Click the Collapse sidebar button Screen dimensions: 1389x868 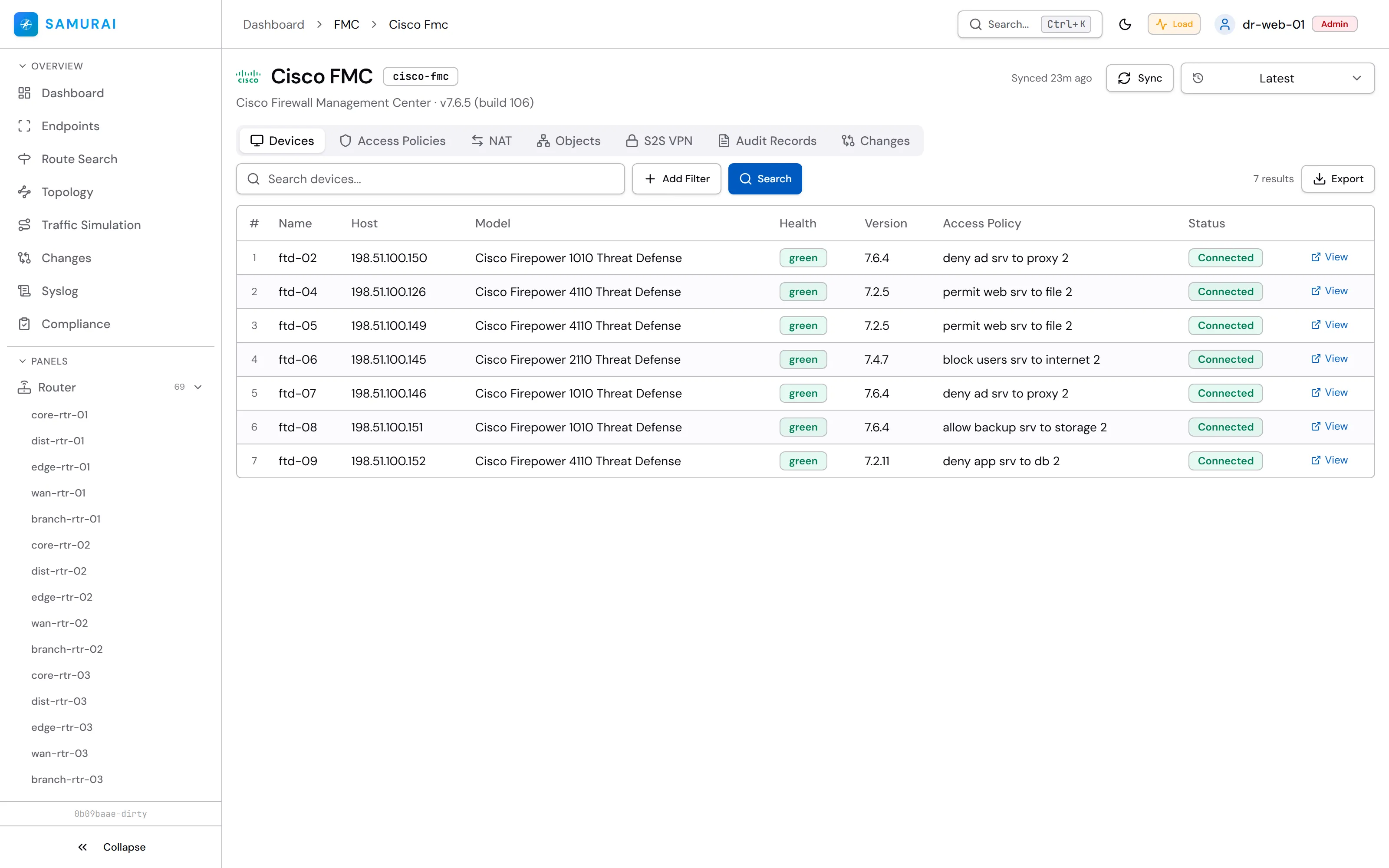[112, 847]
